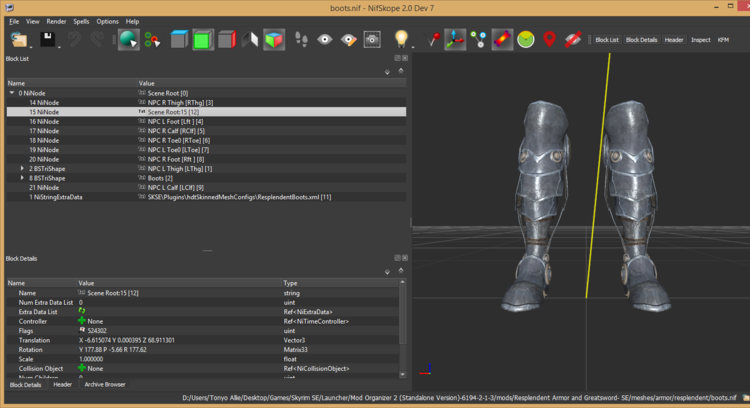Switch to the Archive Browser tab
The height and width of the screenshot is (408, 750).
click(105, 384)
